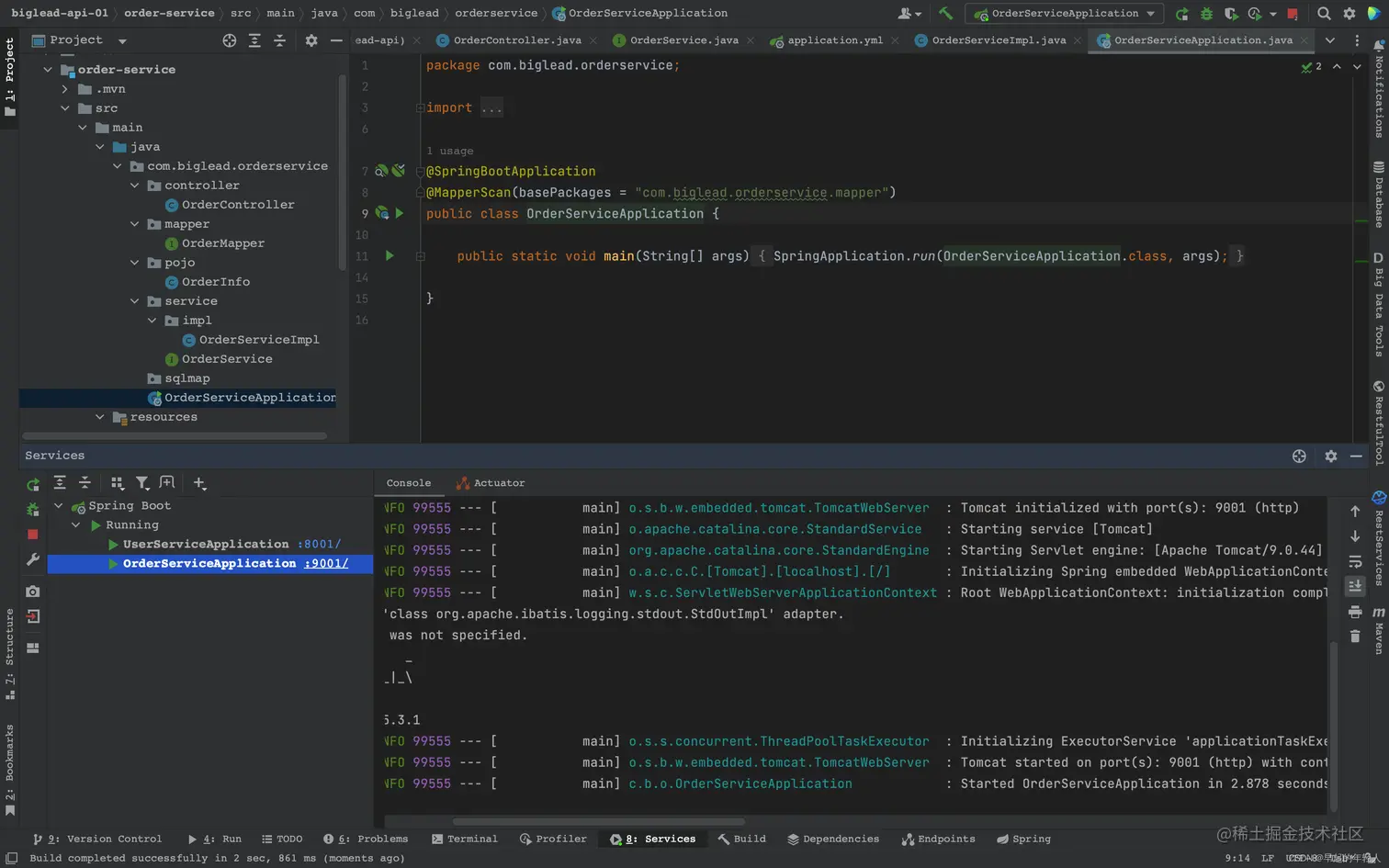This screenshot has height=868, width=1389.
Task: Open the Terminal tool window button
Action: pos(465,839)
